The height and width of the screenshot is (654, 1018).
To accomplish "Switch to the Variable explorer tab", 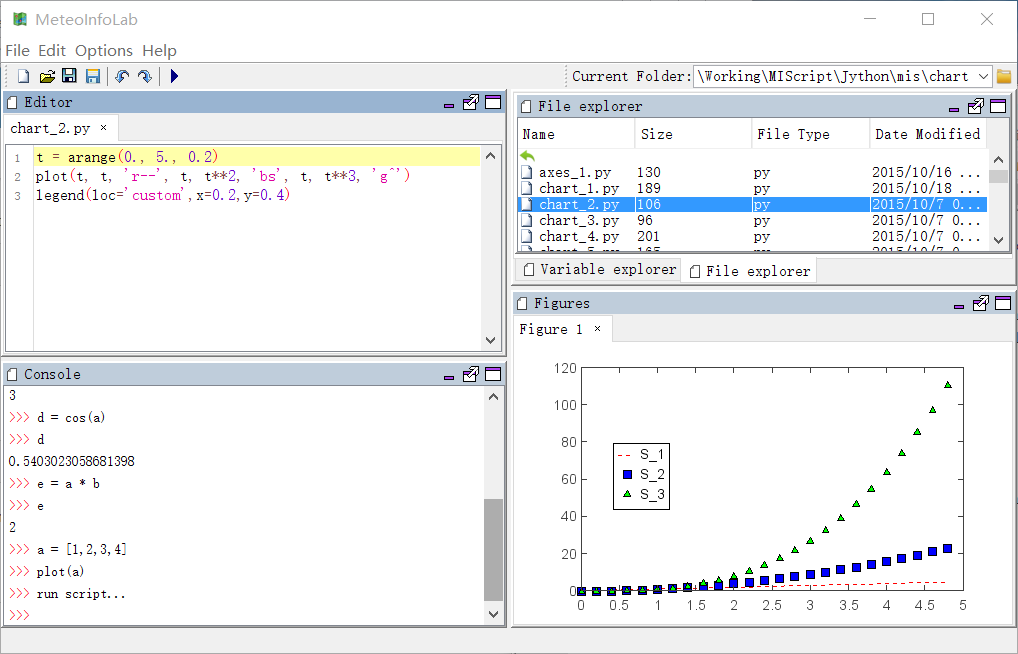I will (598, 269).
